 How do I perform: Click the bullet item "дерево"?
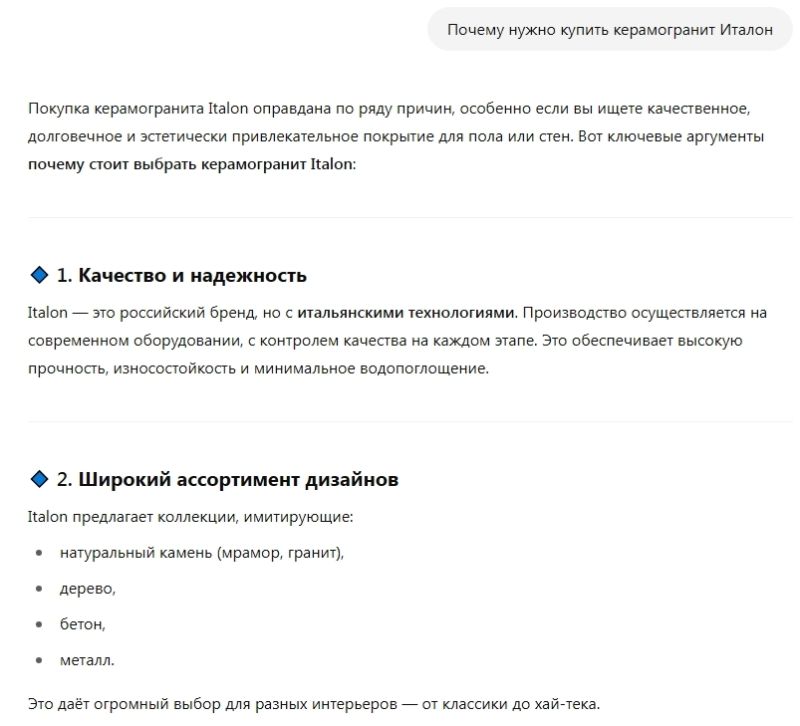87,588
